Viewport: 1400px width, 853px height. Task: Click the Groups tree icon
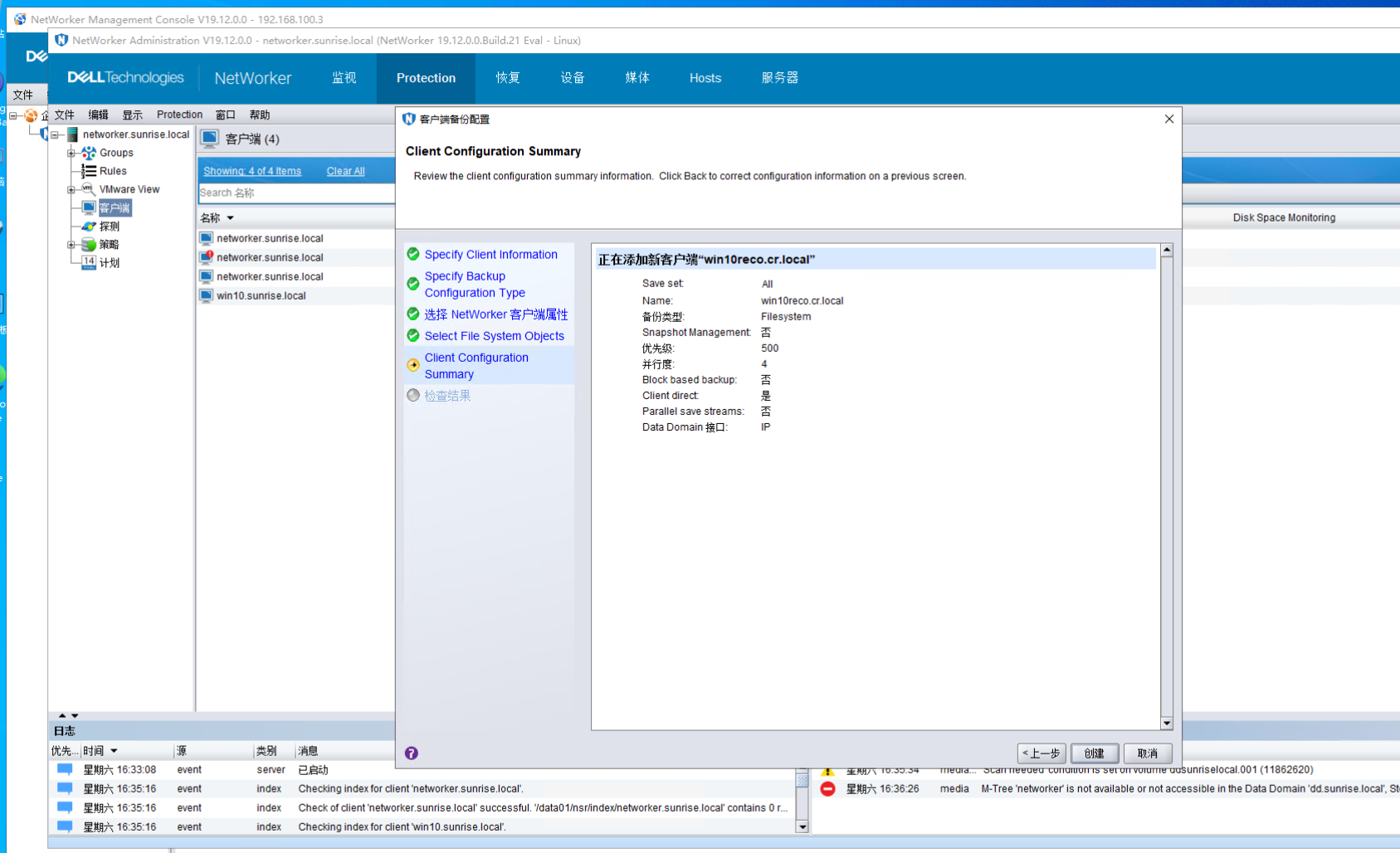(x=89, y=153)
